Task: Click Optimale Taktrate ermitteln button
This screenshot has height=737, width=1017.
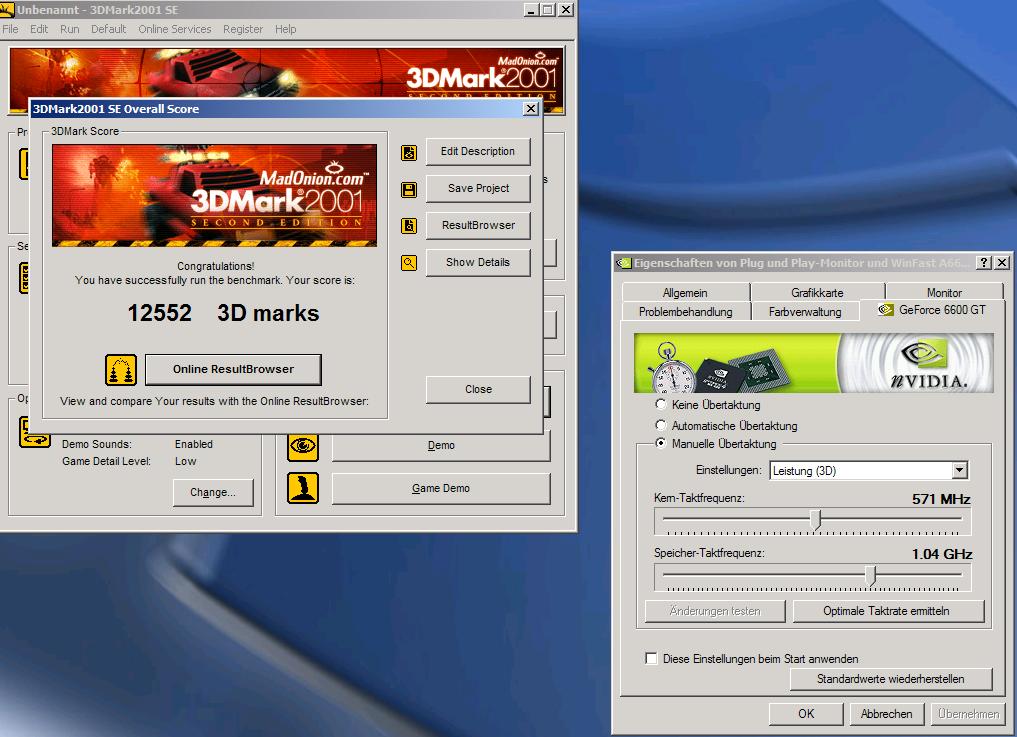Action: pos(888,611)
